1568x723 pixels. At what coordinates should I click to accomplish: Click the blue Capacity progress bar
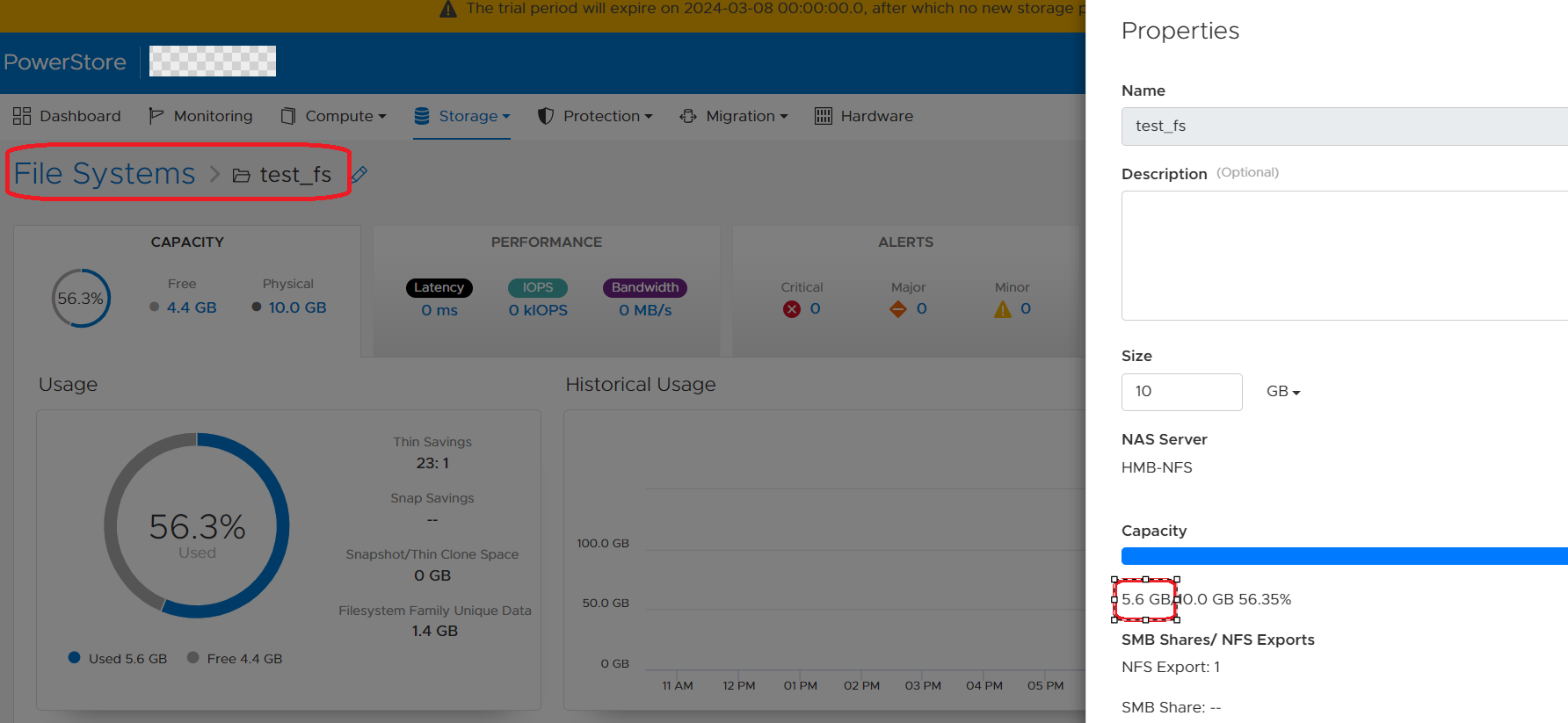[x=1343, y=556]
